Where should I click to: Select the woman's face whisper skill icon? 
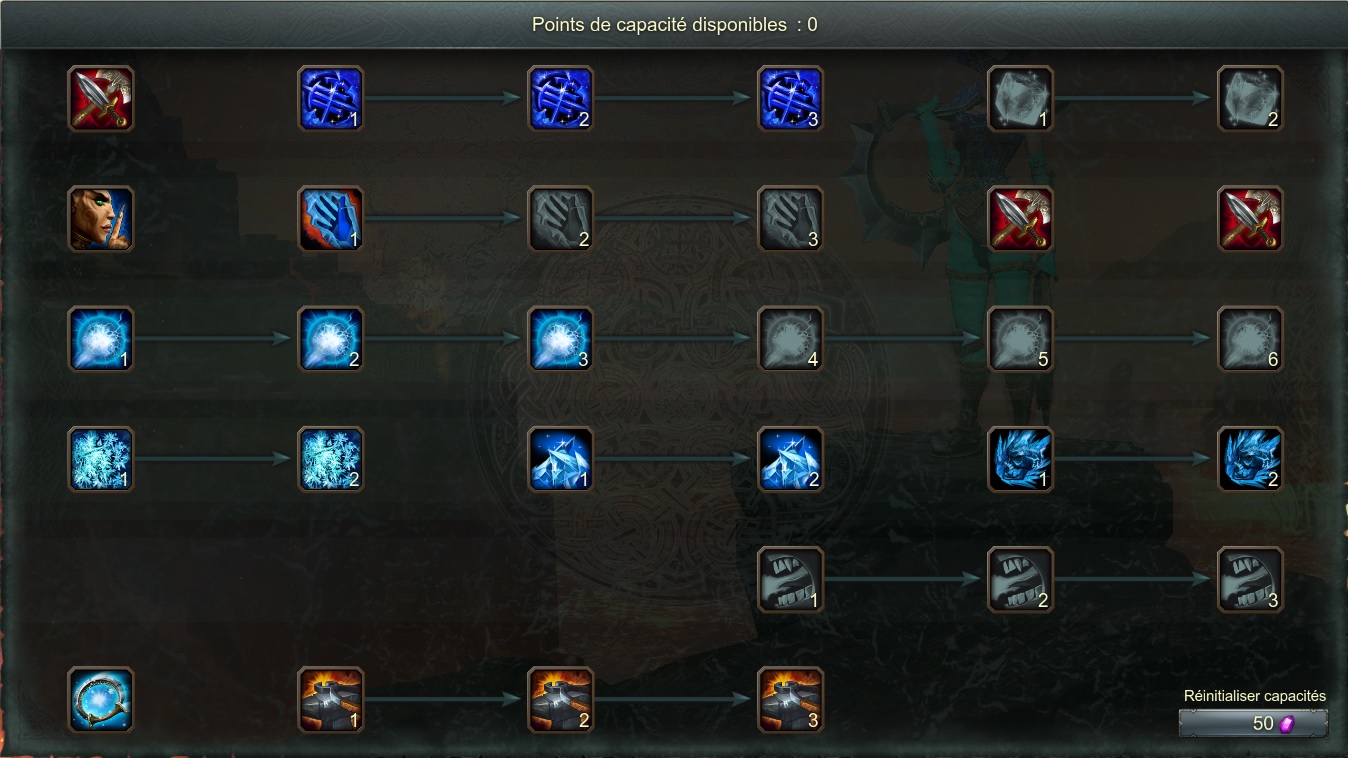tap(101, 219)
